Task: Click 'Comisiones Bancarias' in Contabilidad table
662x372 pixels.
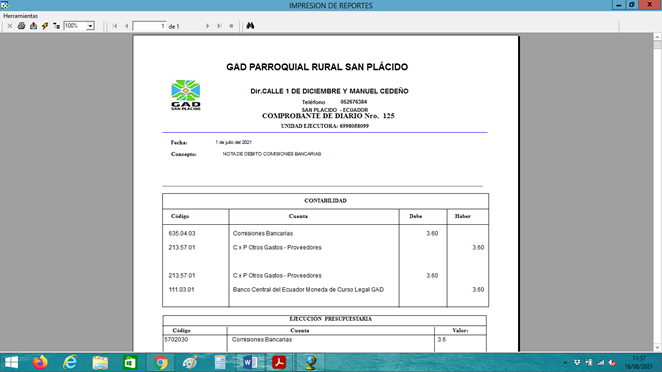Action: [x=263, y=234]
